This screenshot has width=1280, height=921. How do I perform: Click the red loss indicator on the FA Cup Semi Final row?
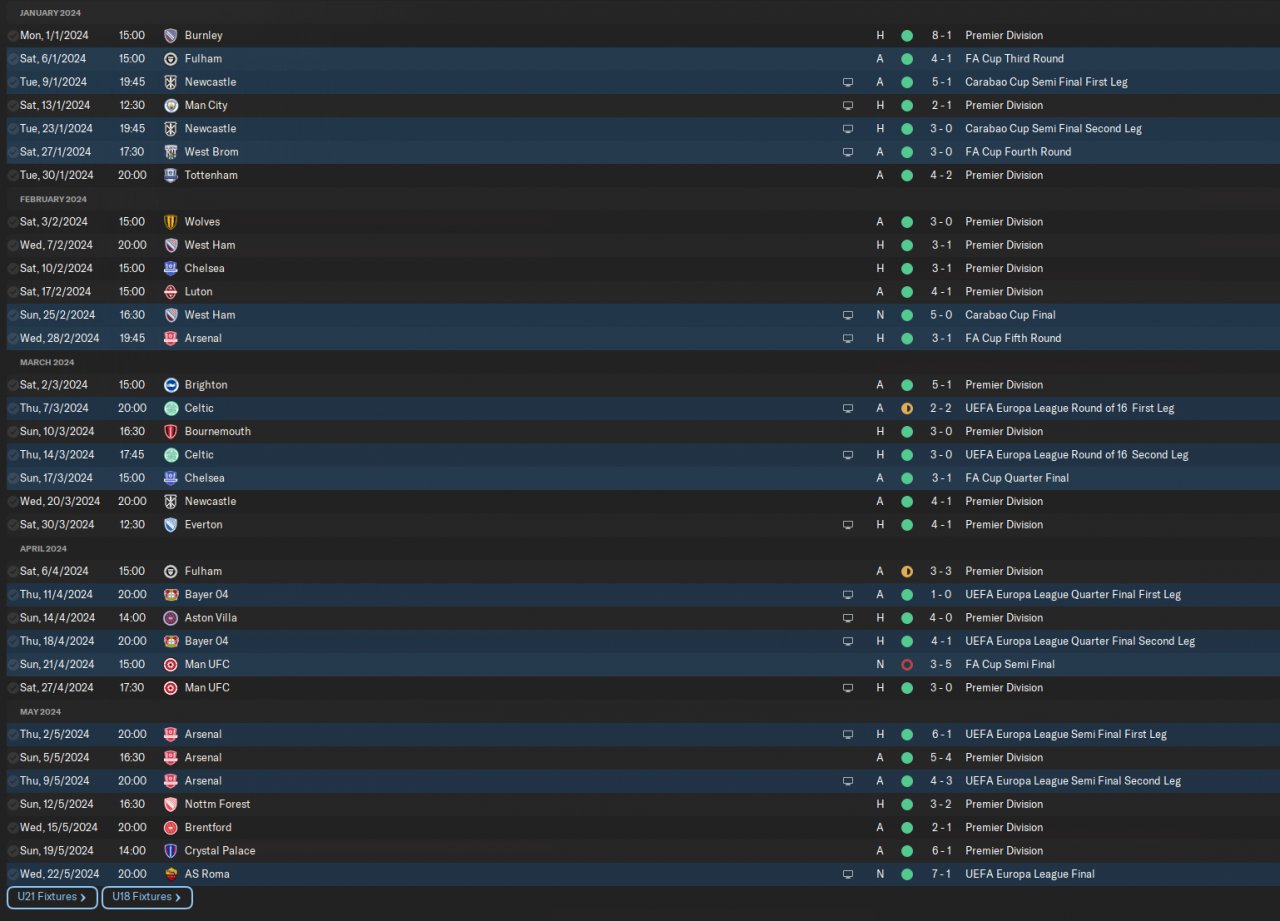[x=907, y=664]
